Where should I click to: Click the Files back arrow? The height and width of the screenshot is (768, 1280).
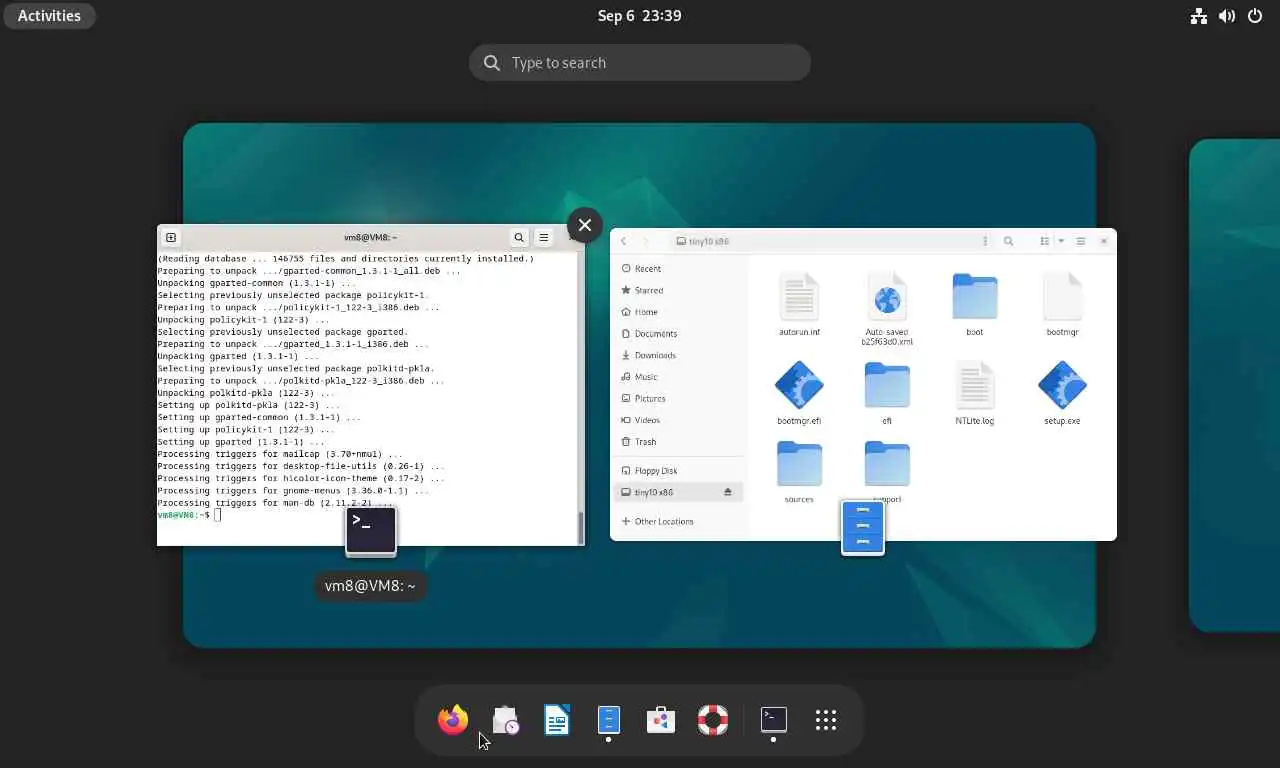(624, 241)
